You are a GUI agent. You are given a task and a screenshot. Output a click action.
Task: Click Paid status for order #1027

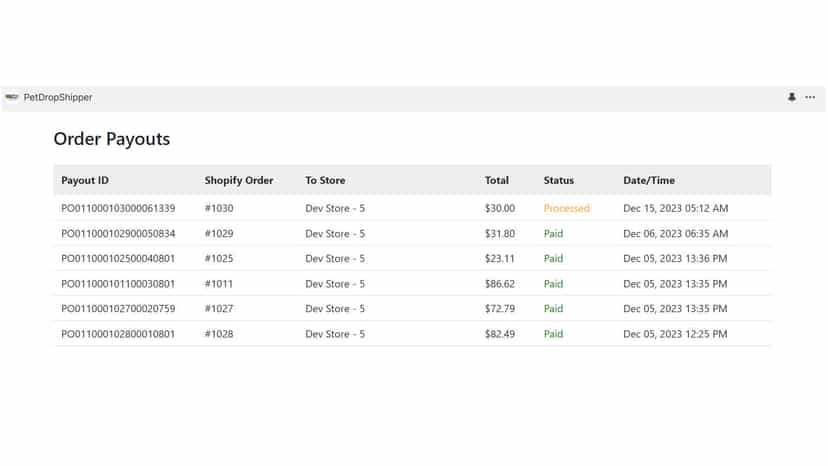553,309
